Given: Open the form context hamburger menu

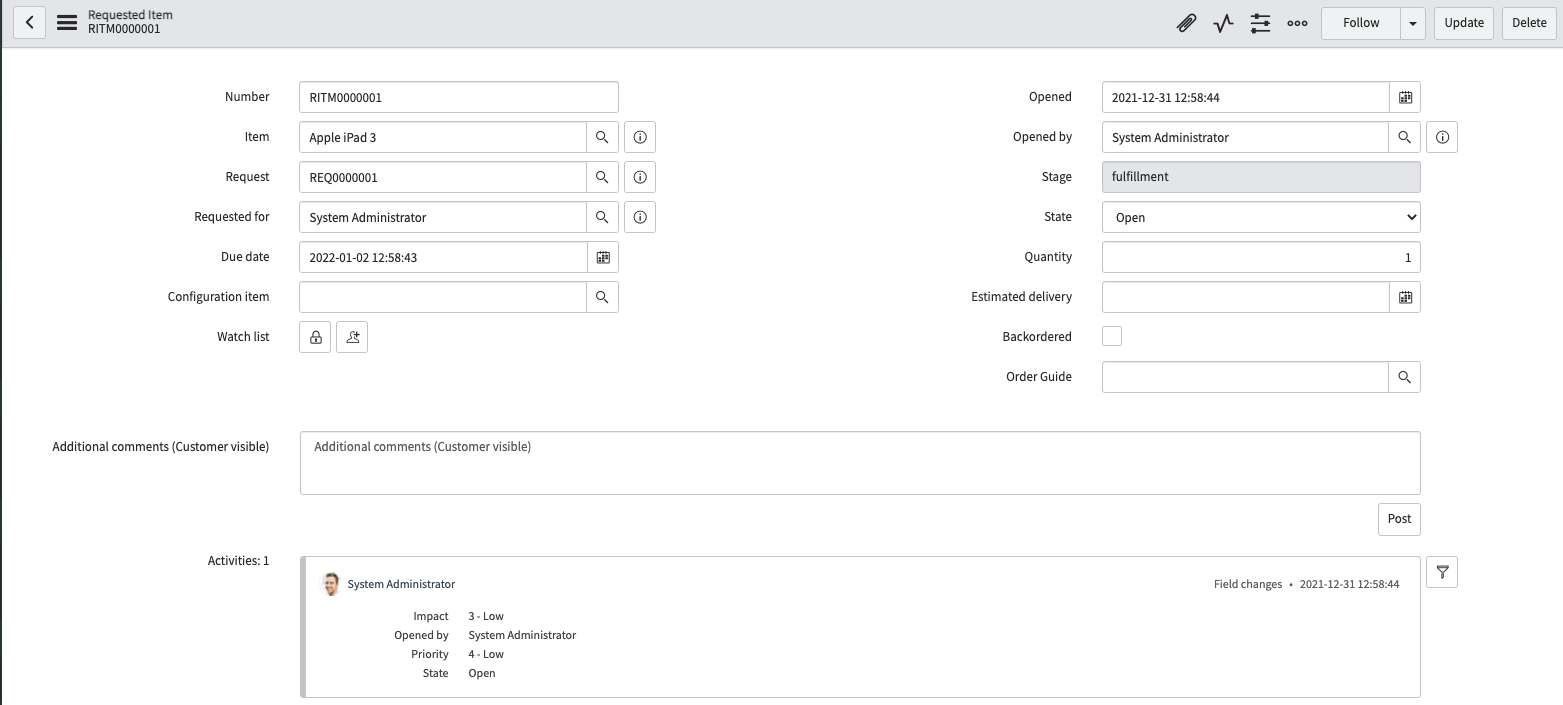Looking at the screenshot, I should pos(67,22).
